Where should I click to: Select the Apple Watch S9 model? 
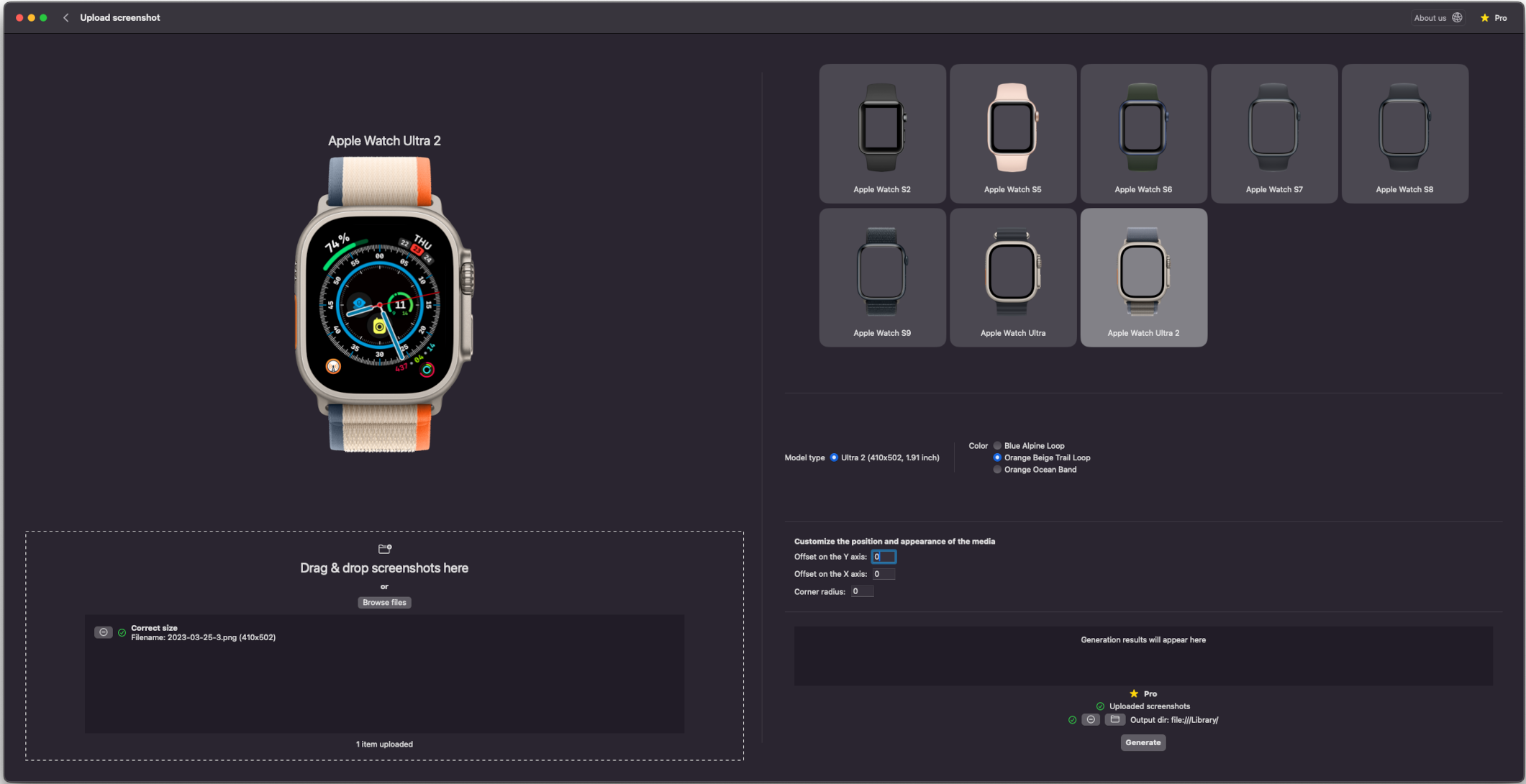[x=882, y=277]
